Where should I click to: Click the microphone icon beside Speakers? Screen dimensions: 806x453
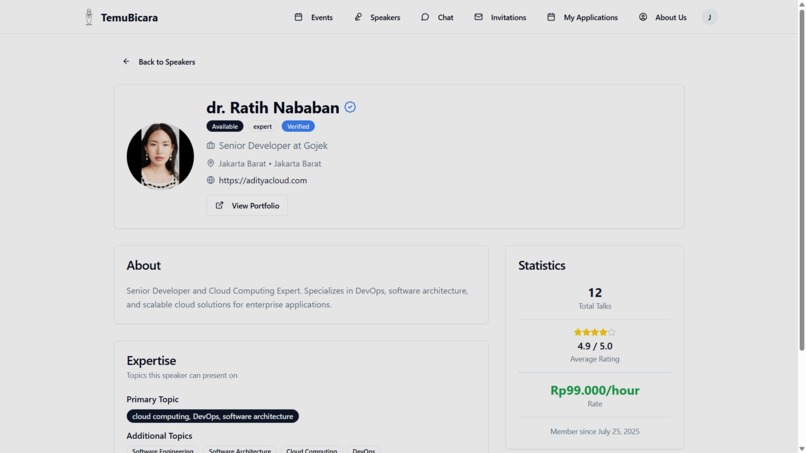tap(358, 17)
